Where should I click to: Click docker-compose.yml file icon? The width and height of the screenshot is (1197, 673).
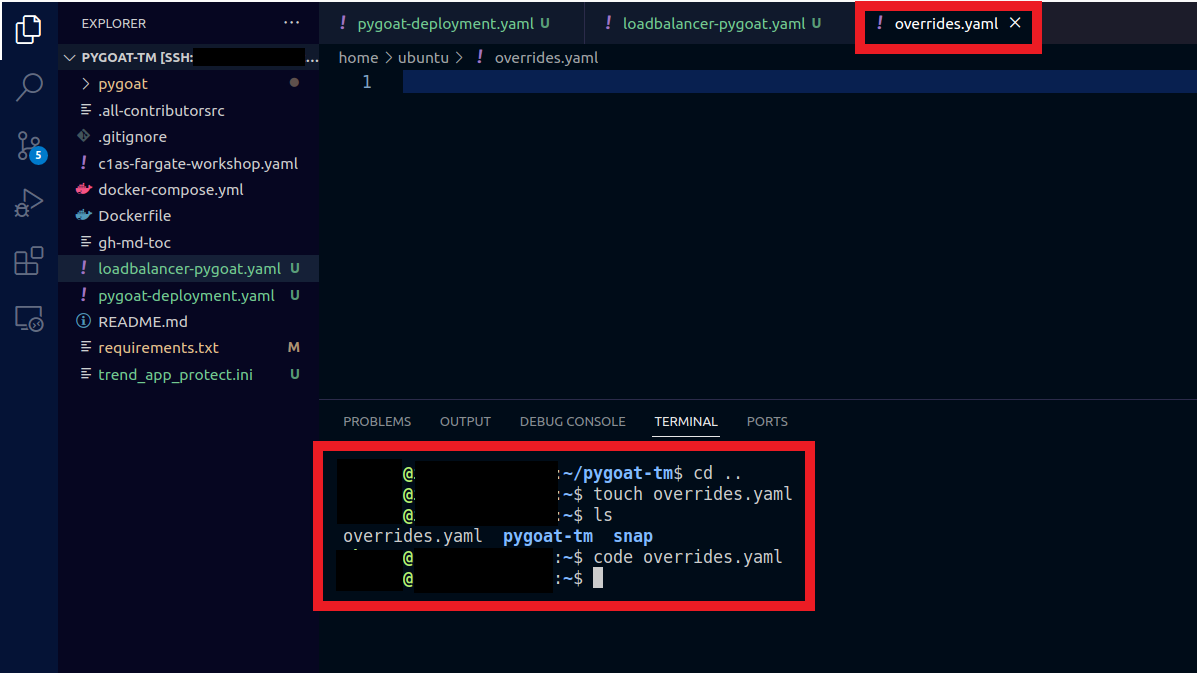coord(83,189)
